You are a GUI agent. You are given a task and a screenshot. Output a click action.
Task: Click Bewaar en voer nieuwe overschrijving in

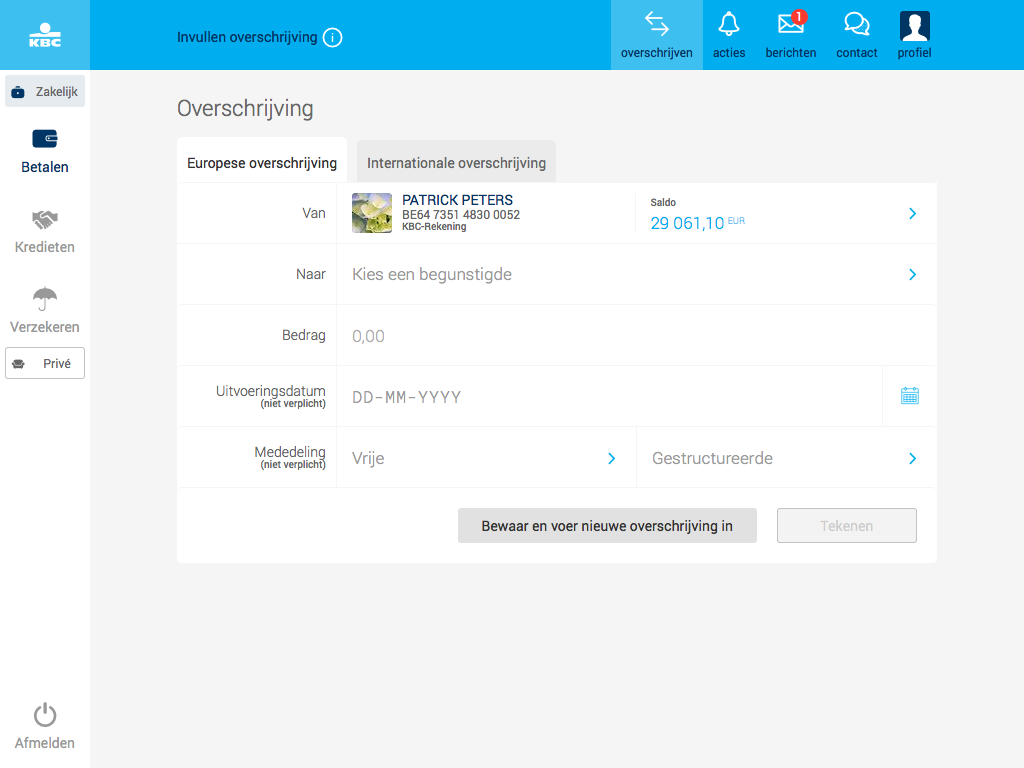click(607, 526)
